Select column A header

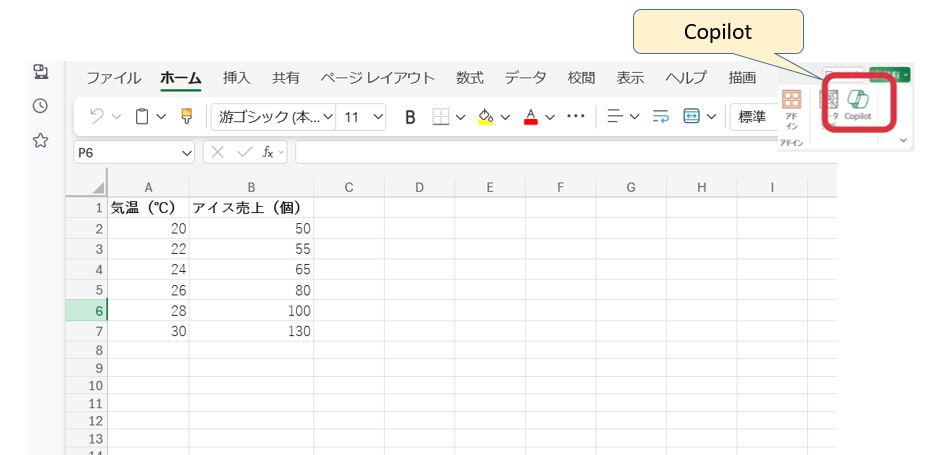point(148,187)
